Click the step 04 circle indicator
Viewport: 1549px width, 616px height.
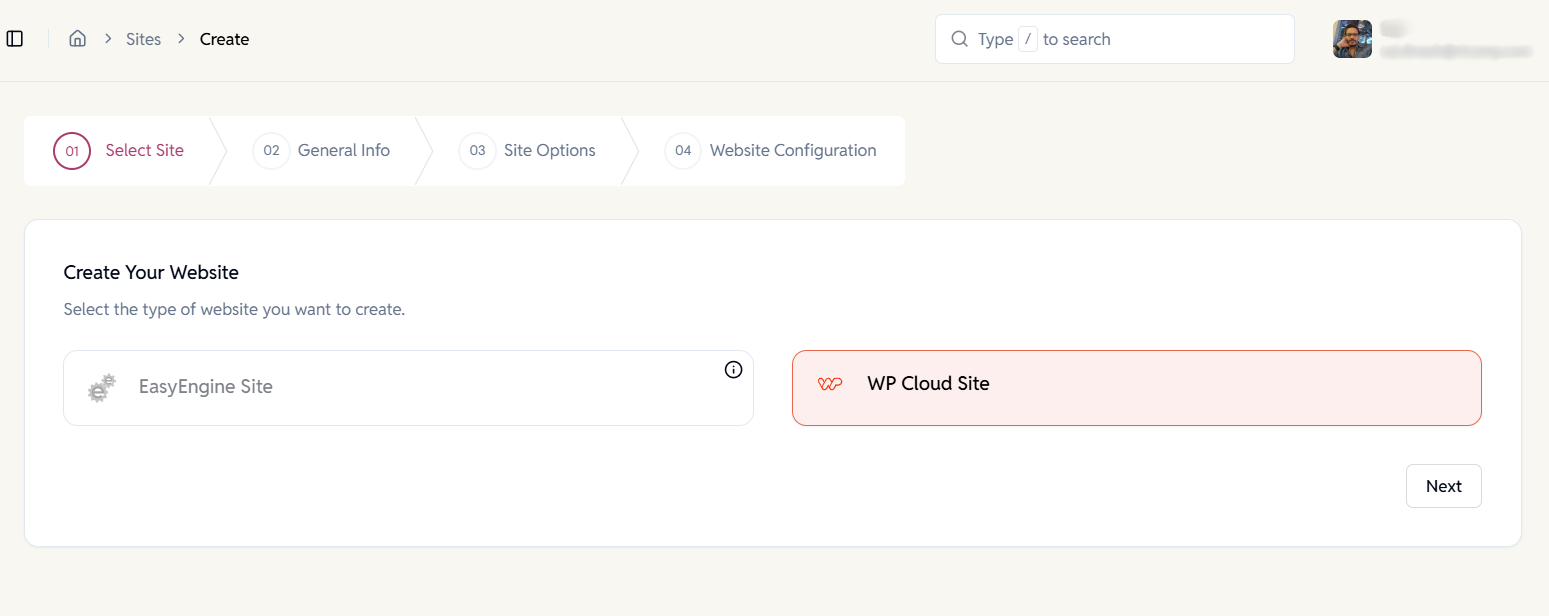point(682,150)
